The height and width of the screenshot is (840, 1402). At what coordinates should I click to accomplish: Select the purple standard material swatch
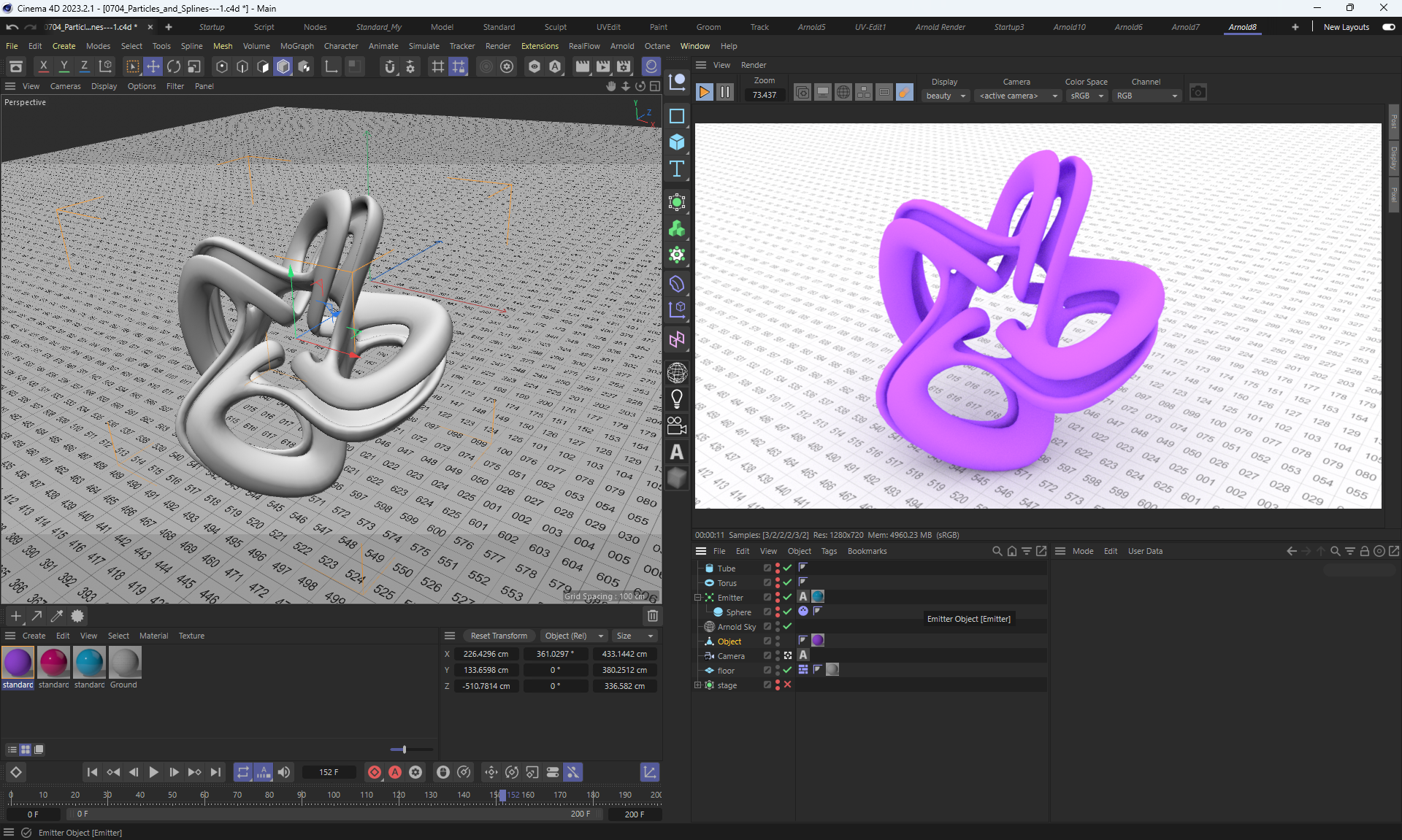click(x=18, y=663)
